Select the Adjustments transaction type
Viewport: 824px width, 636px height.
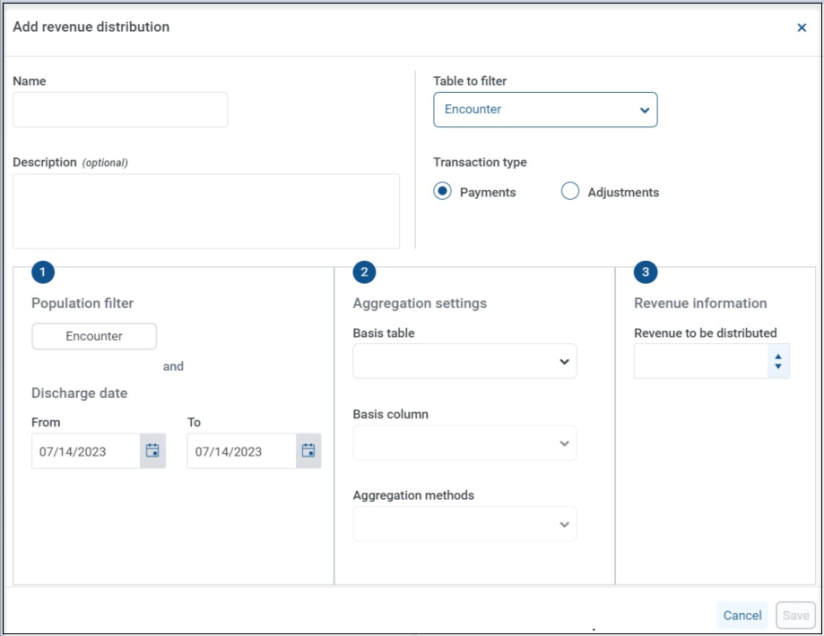point(570,191)
